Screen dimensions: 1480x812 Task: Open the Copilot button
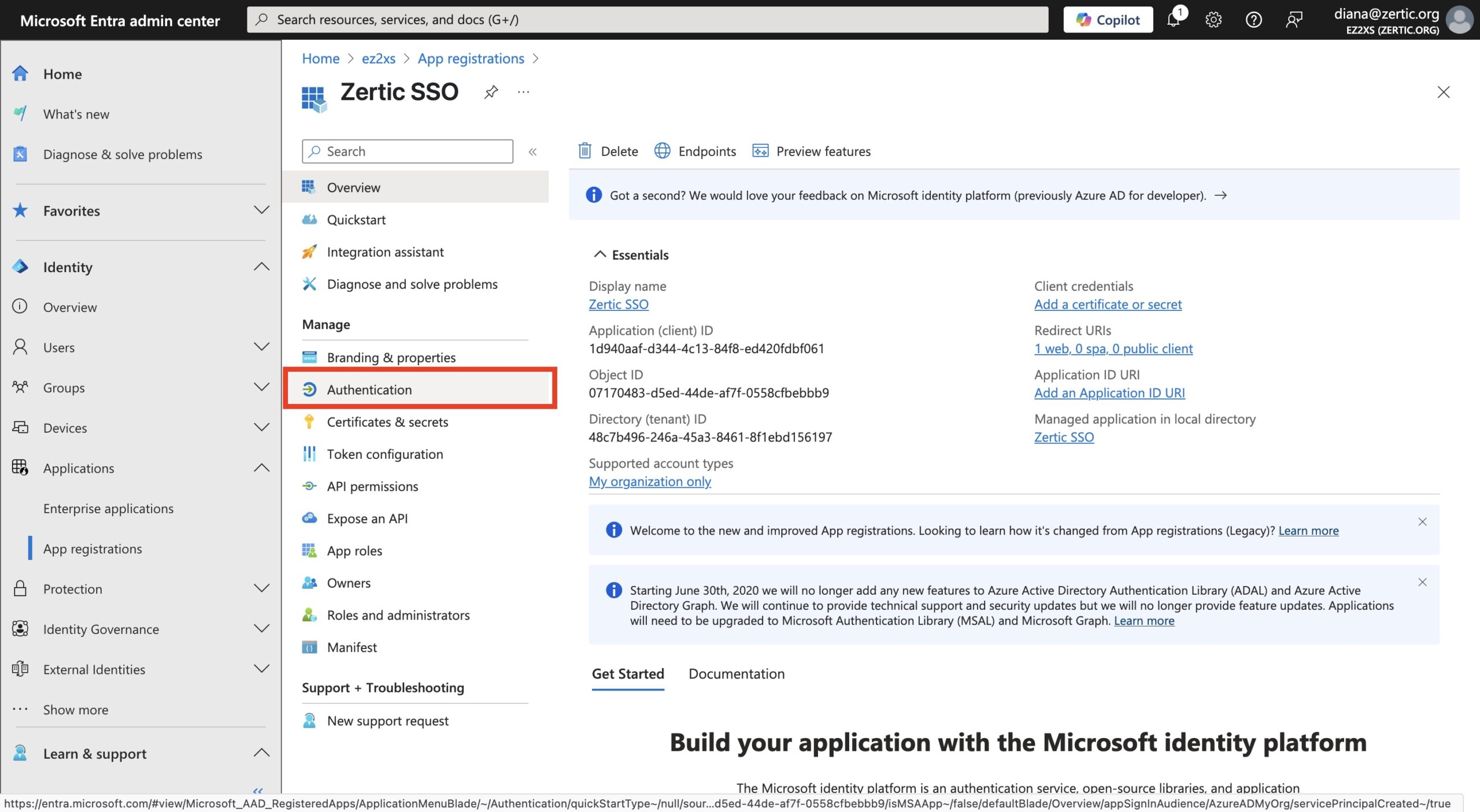(1108, 20)
